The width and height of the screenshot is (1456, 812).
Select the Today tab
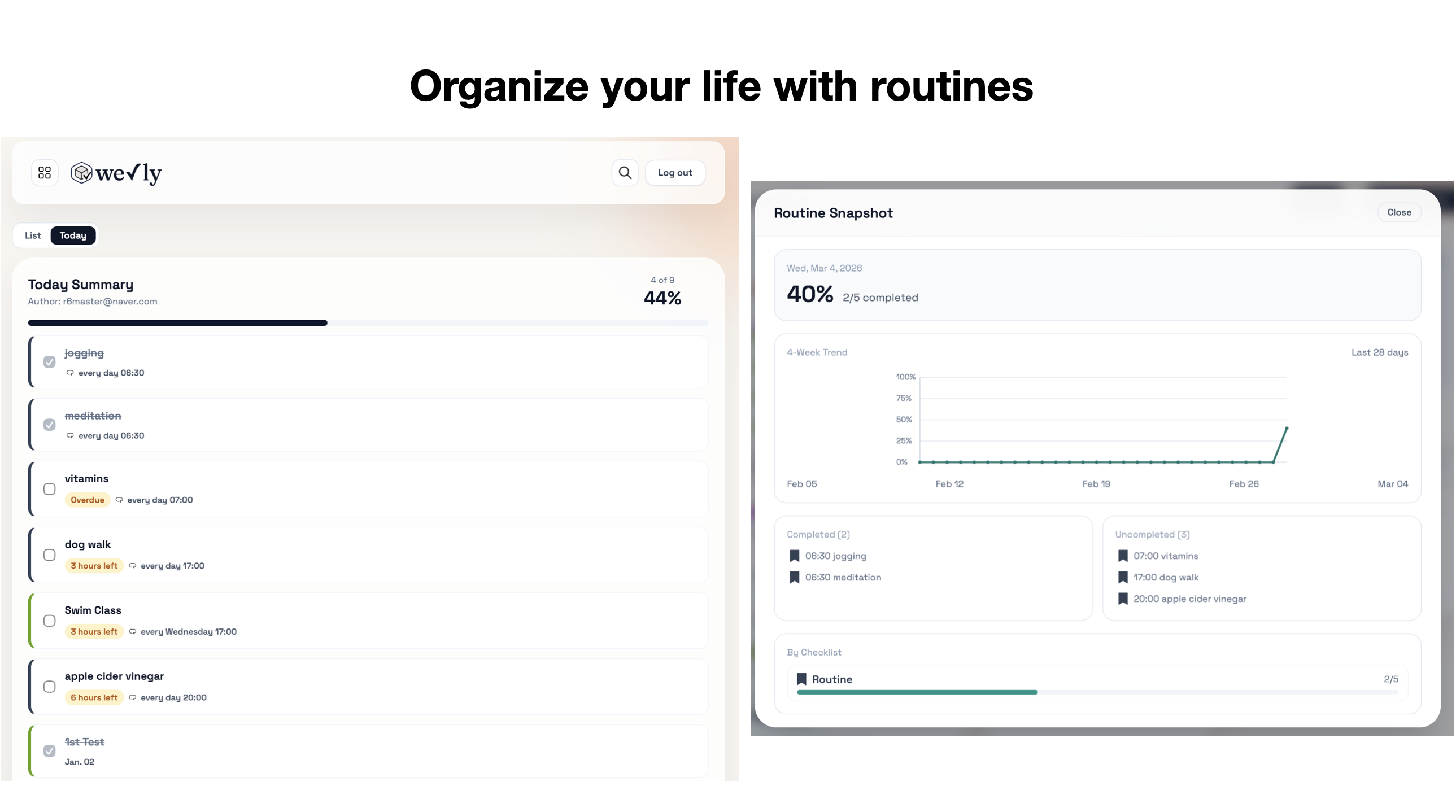pyautogui.click(x=73, y=235)
